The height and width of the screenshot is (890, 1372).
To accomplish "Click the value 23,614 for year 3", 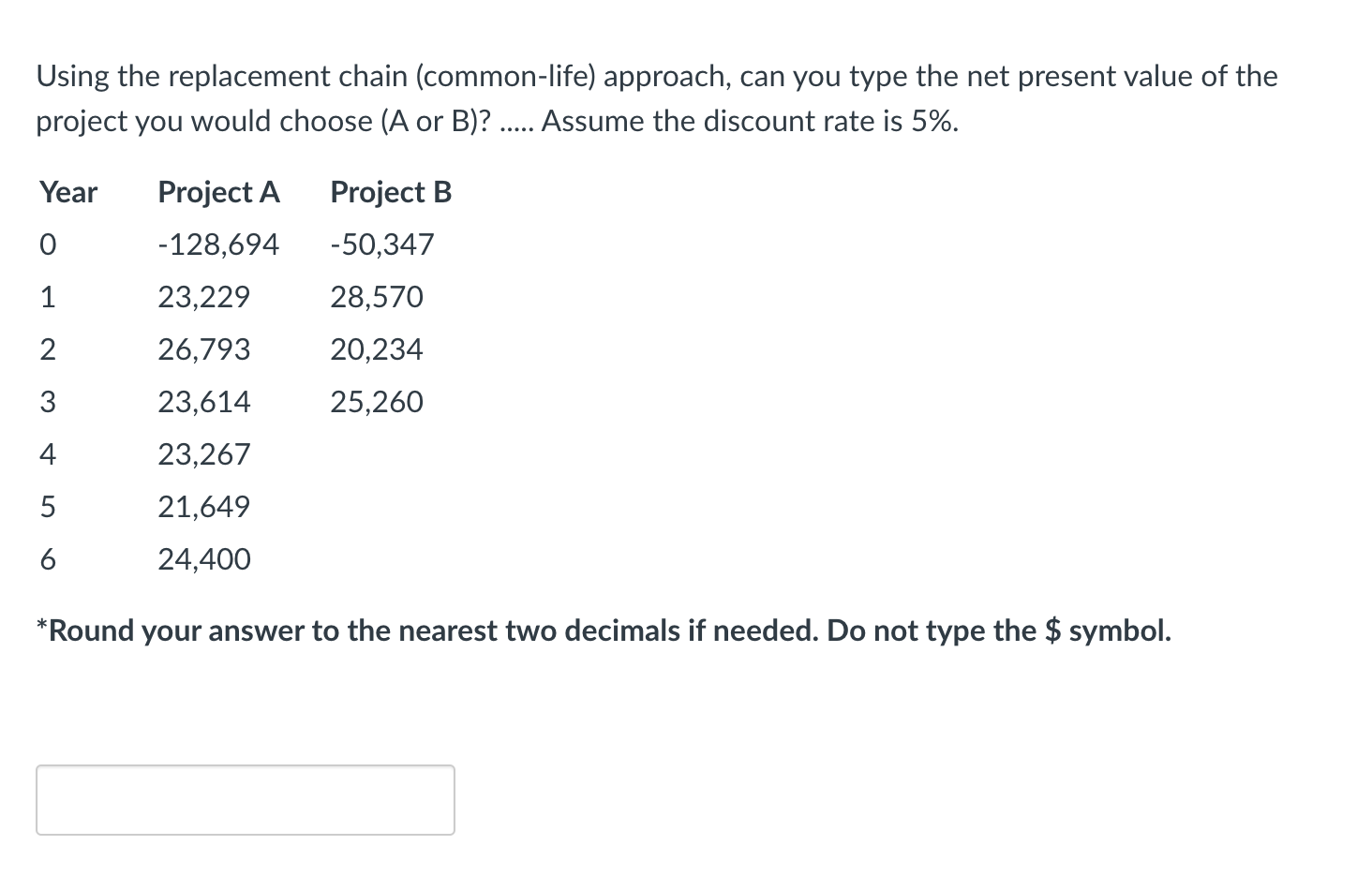I will (x=203, y=401).
